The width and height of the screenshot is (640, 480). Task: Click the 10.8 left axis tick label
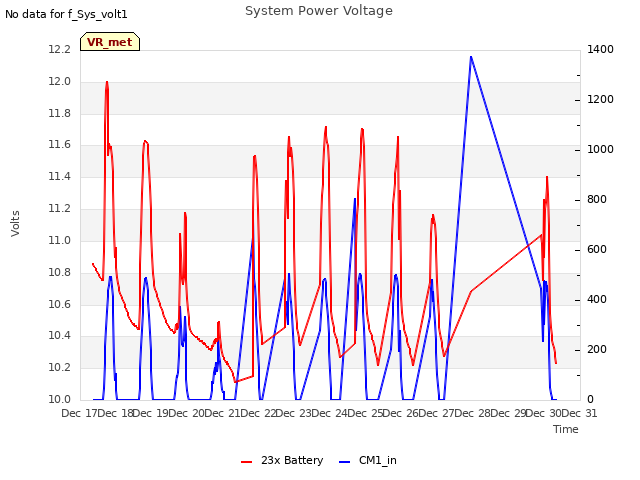(x=60, y=272)
